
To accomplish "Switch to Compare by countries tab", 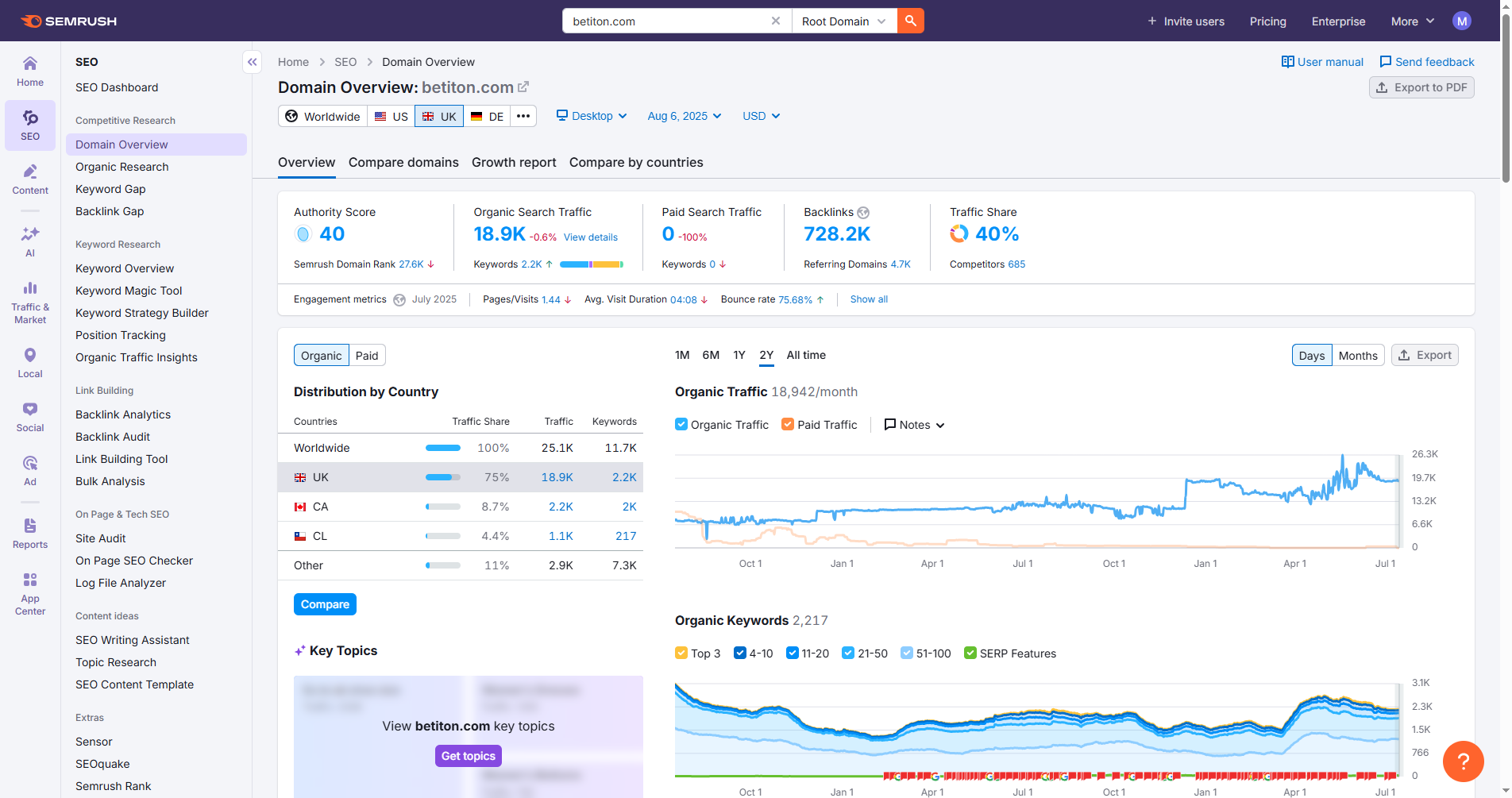I will (636, 162).
